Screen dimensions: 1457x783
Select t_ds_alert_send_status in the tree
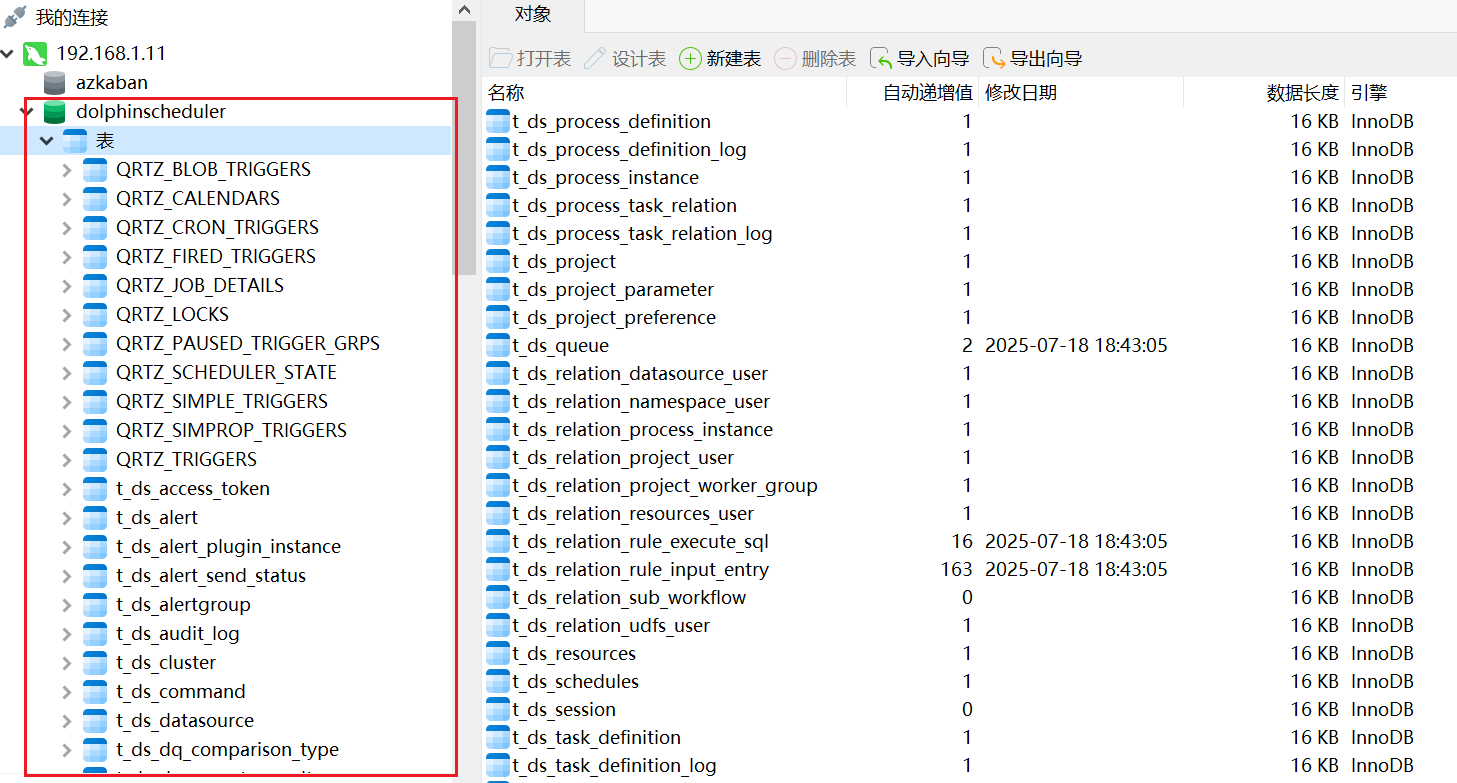211,576
